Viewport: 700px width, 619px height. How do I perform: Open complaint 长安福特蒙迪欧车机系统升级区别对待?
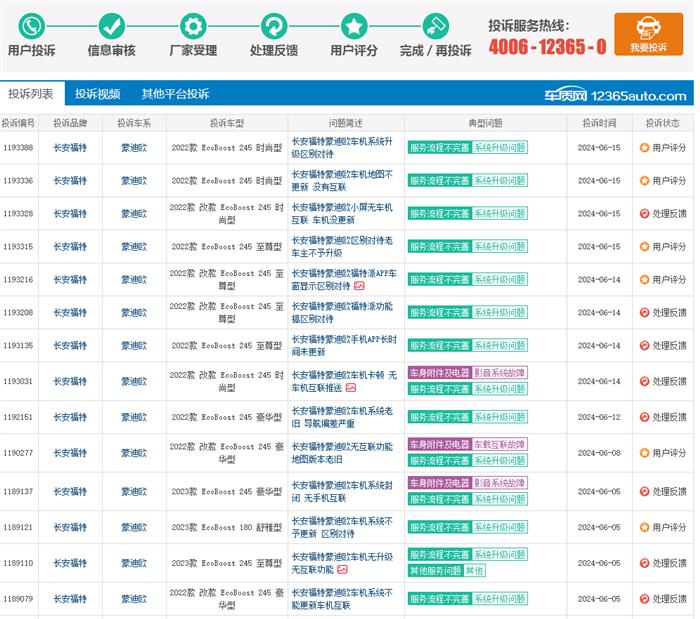(x=342, y=147)
